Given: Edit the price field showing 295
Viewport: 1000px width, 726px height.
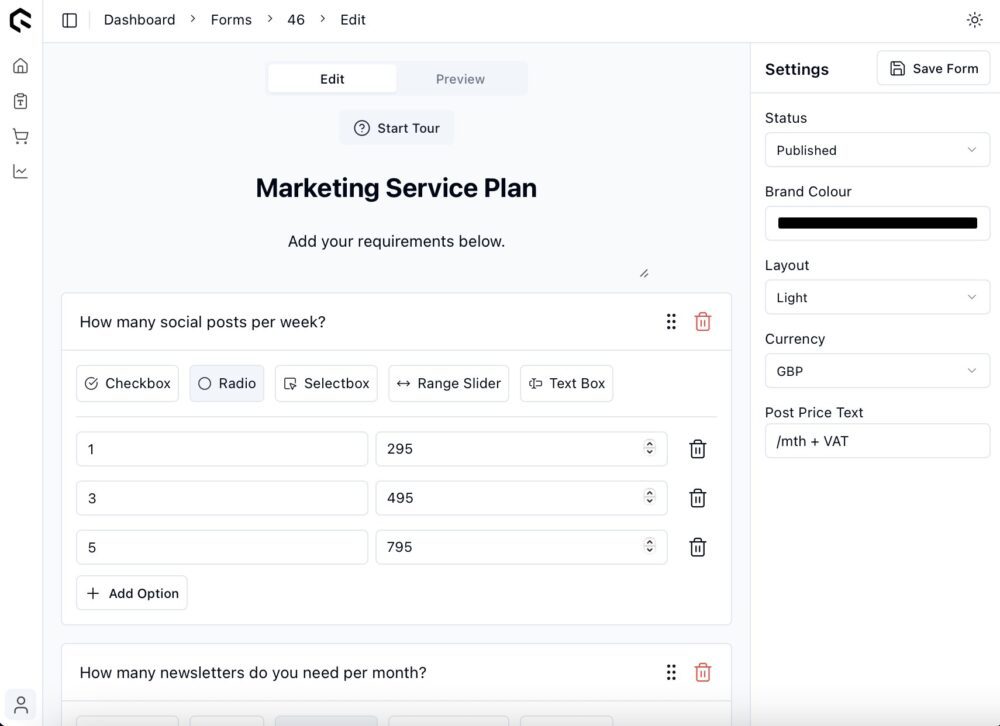Looking at the screenshot, I should pyautogui.click(x=521, y=448).
